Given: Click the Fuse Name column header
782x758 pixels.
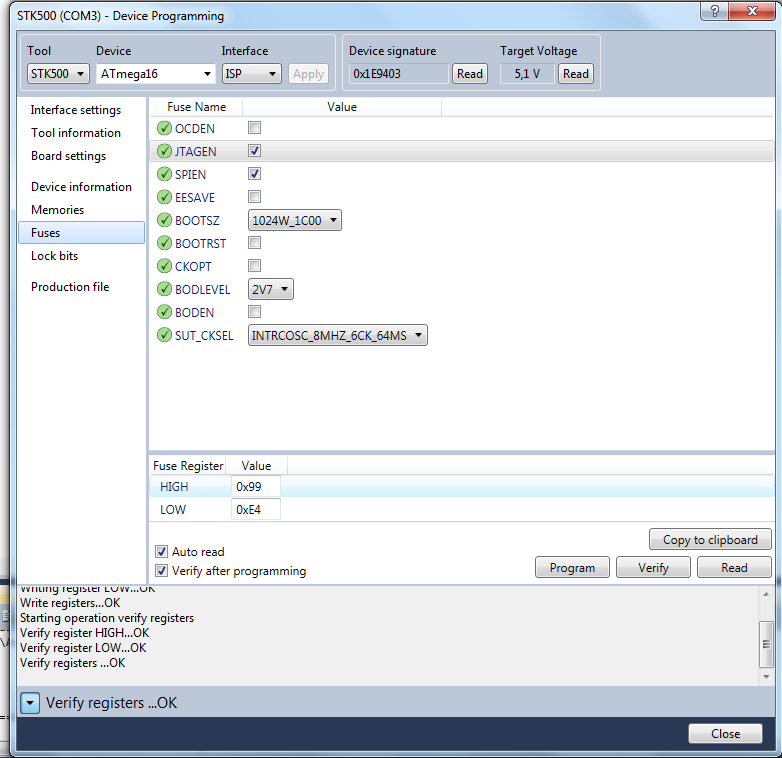Looking at the screenshot, I should click(x=196, y=107).
